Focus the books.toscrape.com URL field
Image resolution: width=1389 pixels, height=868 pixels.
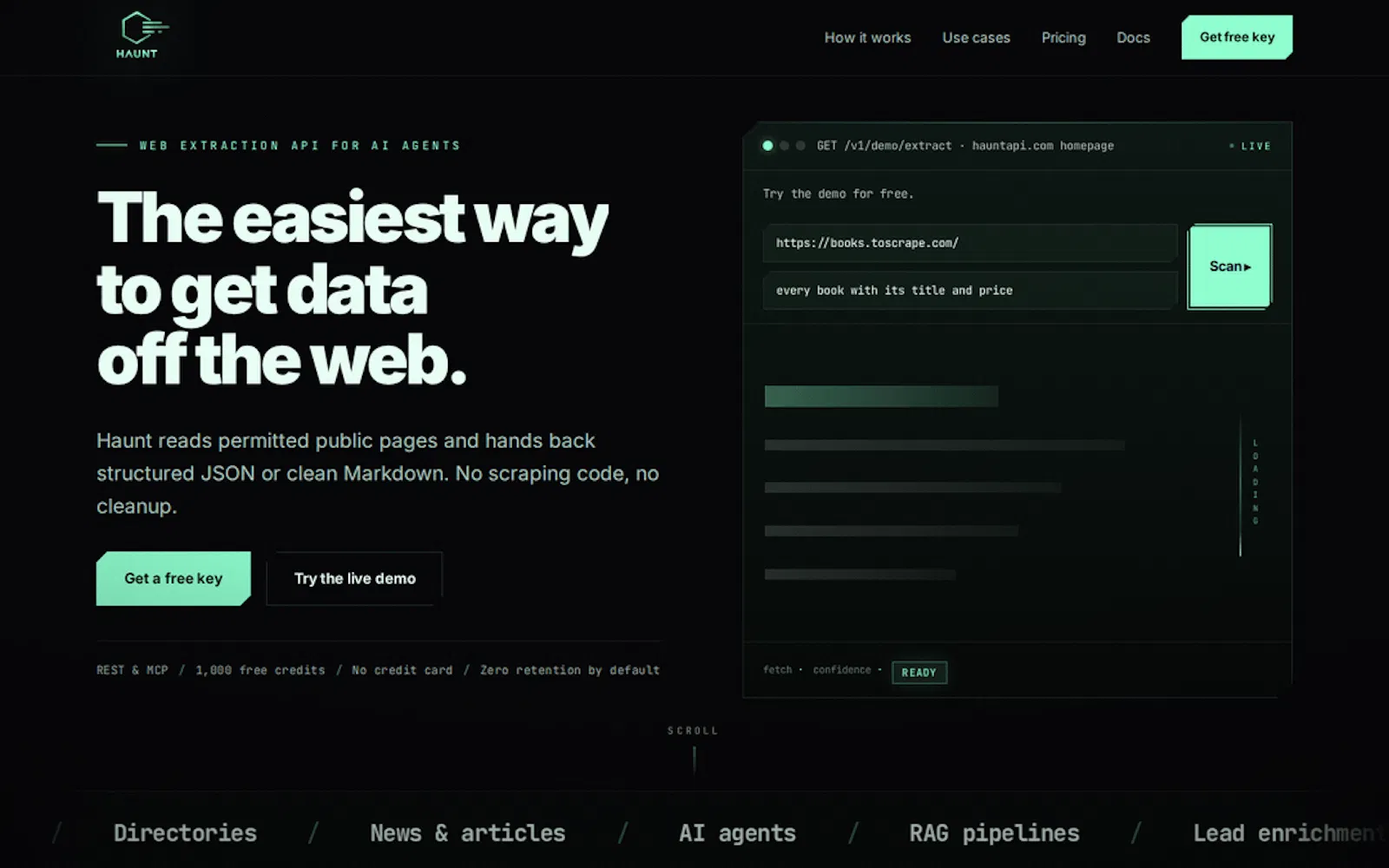pyautogui.click(x=970, y=243)
